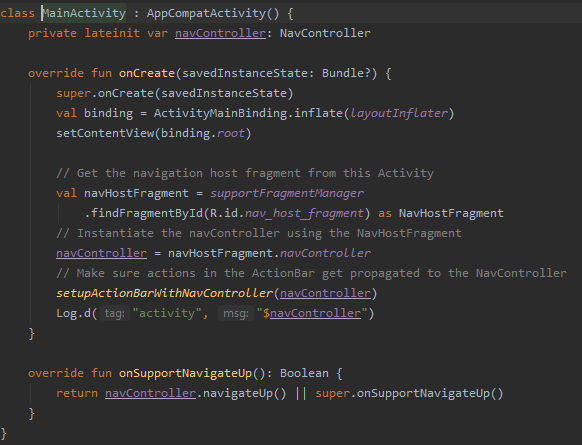
Task: Click the 'tag:' parameter hint
Action: pos(115,314)
